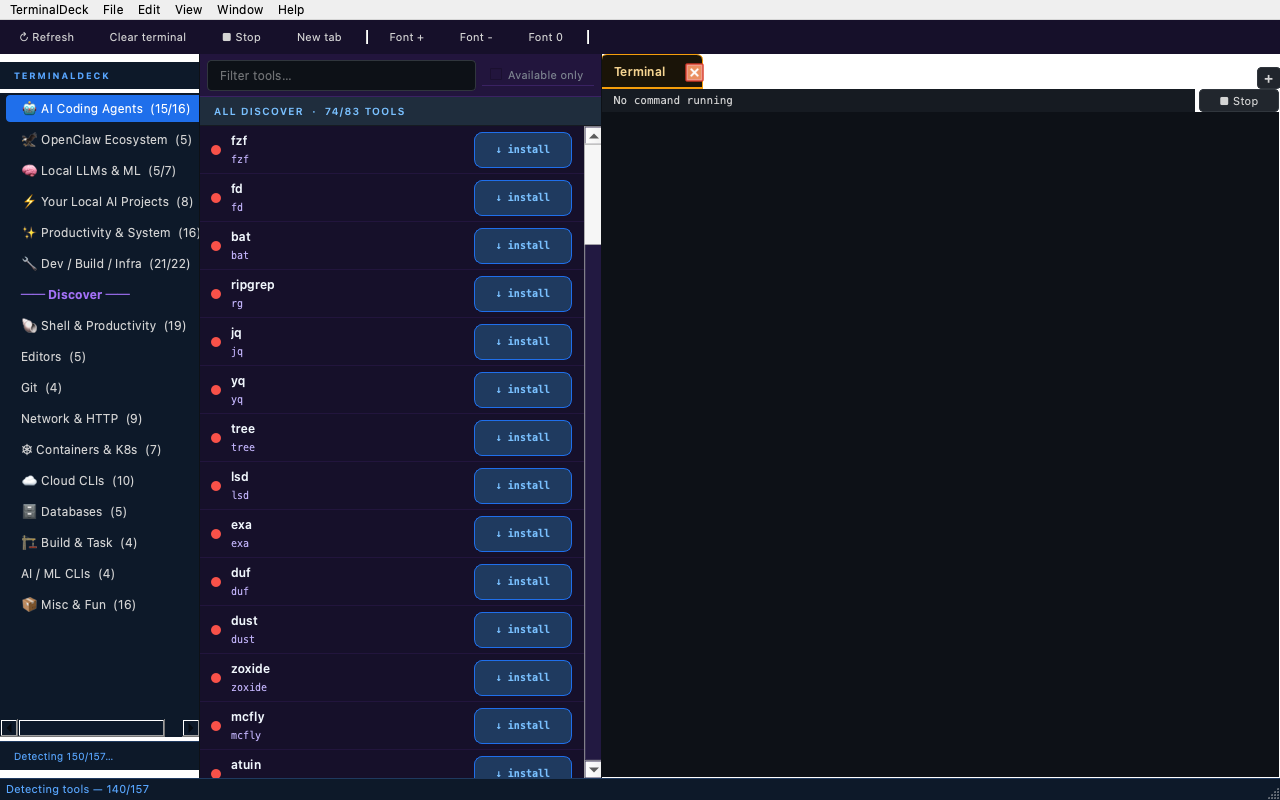Select AI Coding Agents category
This screenshot has height=800, width=1280.
point(103,109)
